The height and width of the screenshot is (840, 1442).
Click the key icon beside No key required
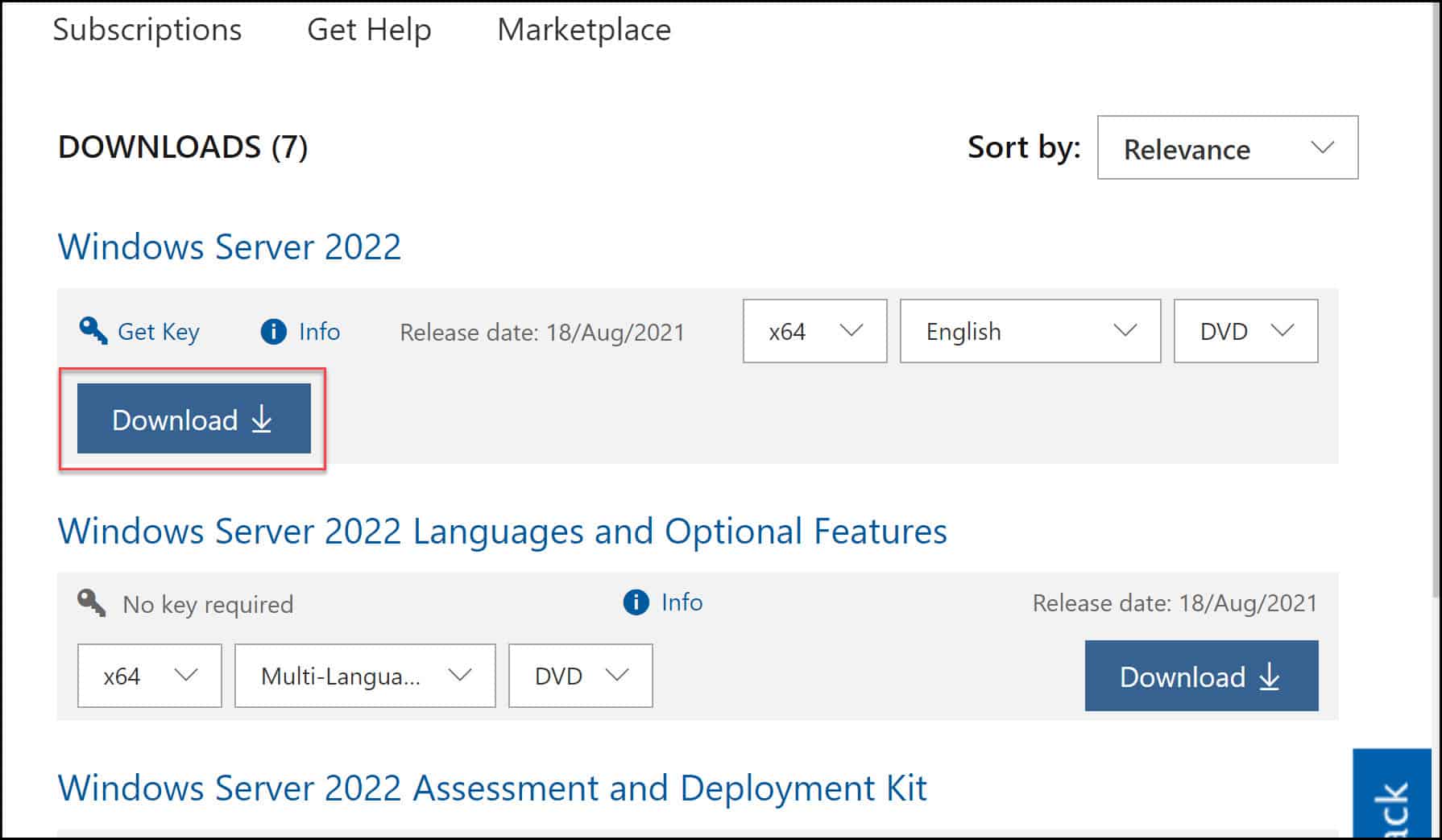tap(92, 603)
